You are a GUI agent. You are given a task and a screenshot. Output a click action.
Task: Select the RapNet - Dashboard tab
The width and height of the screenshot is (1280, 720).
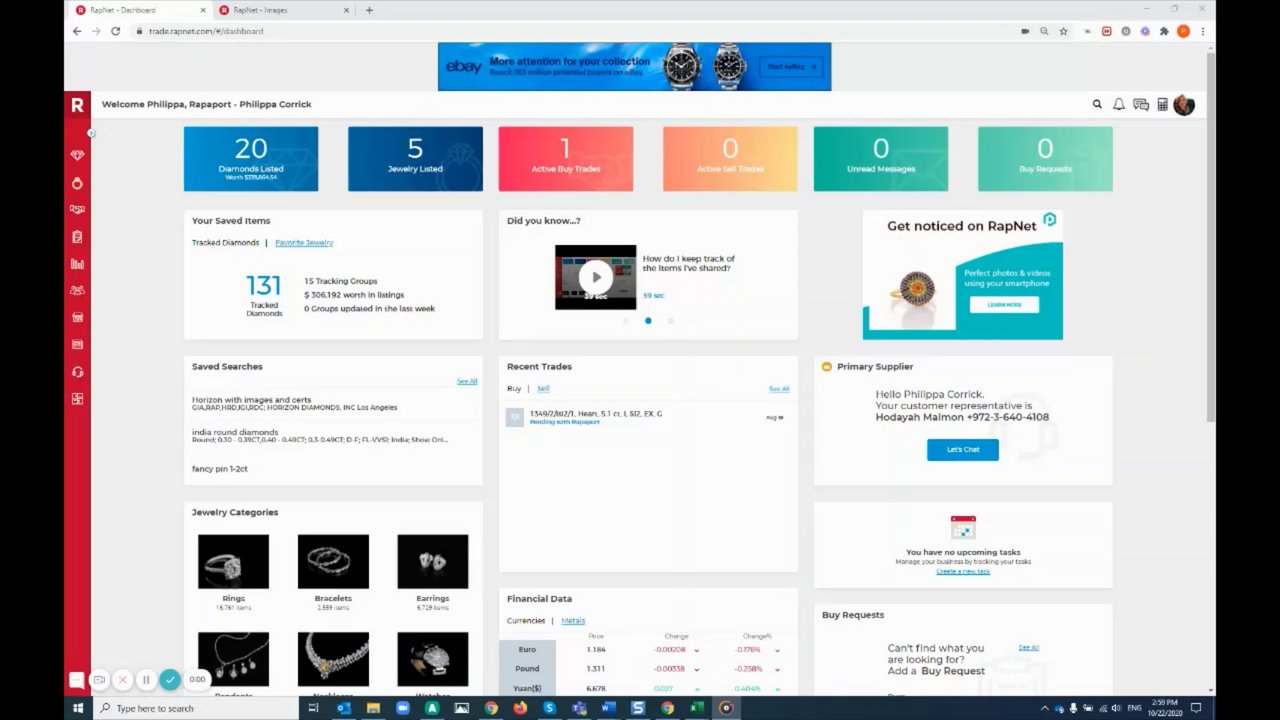139,10
